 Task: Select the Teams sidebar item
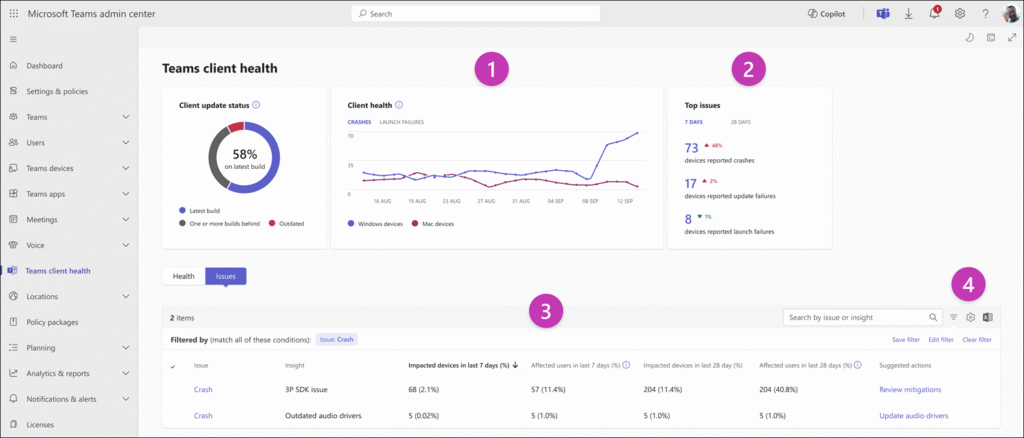click(x=37, y=117)
